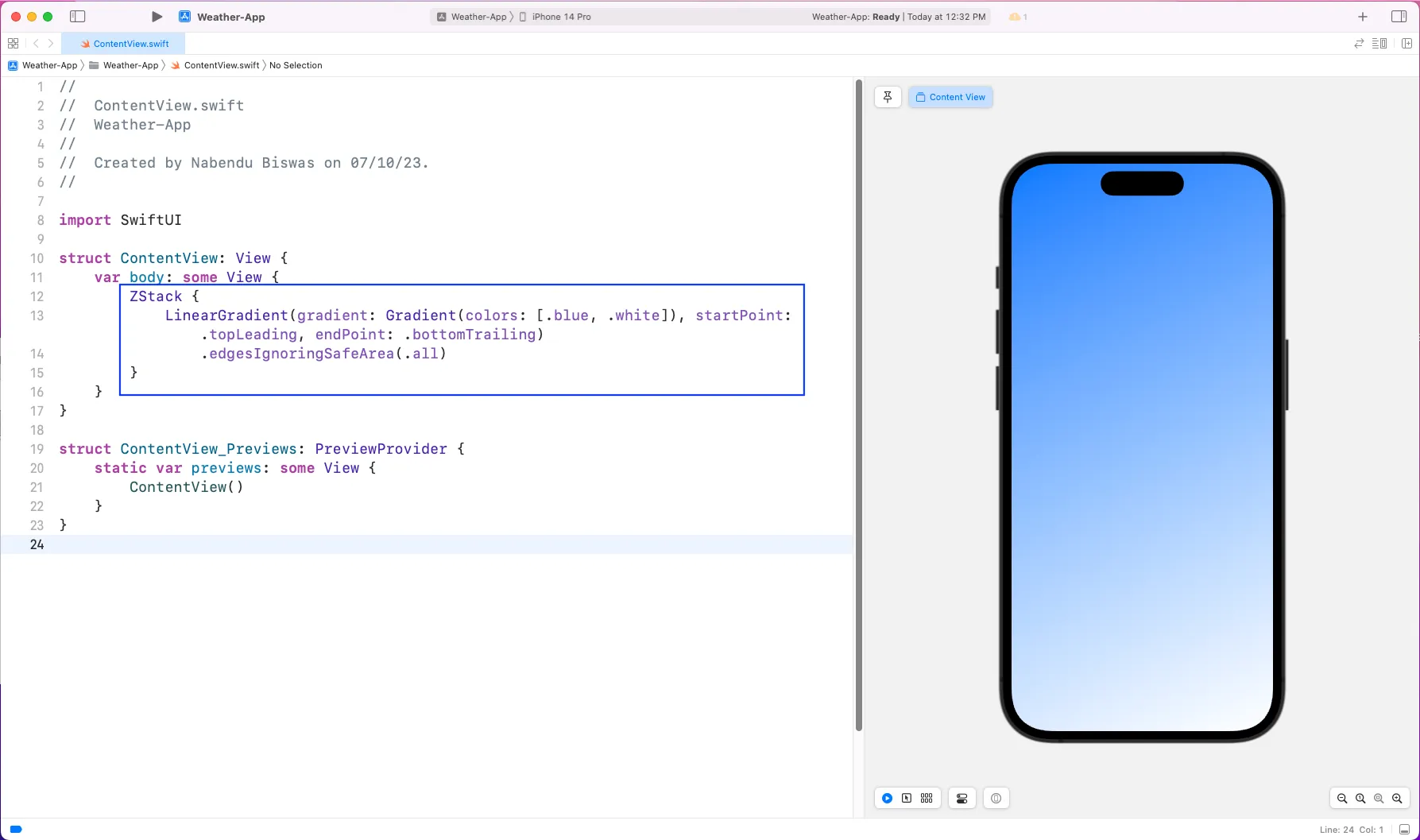Open the preview device info button
1420x840 pixels.
pyautogui.click(x=996, y=799)
